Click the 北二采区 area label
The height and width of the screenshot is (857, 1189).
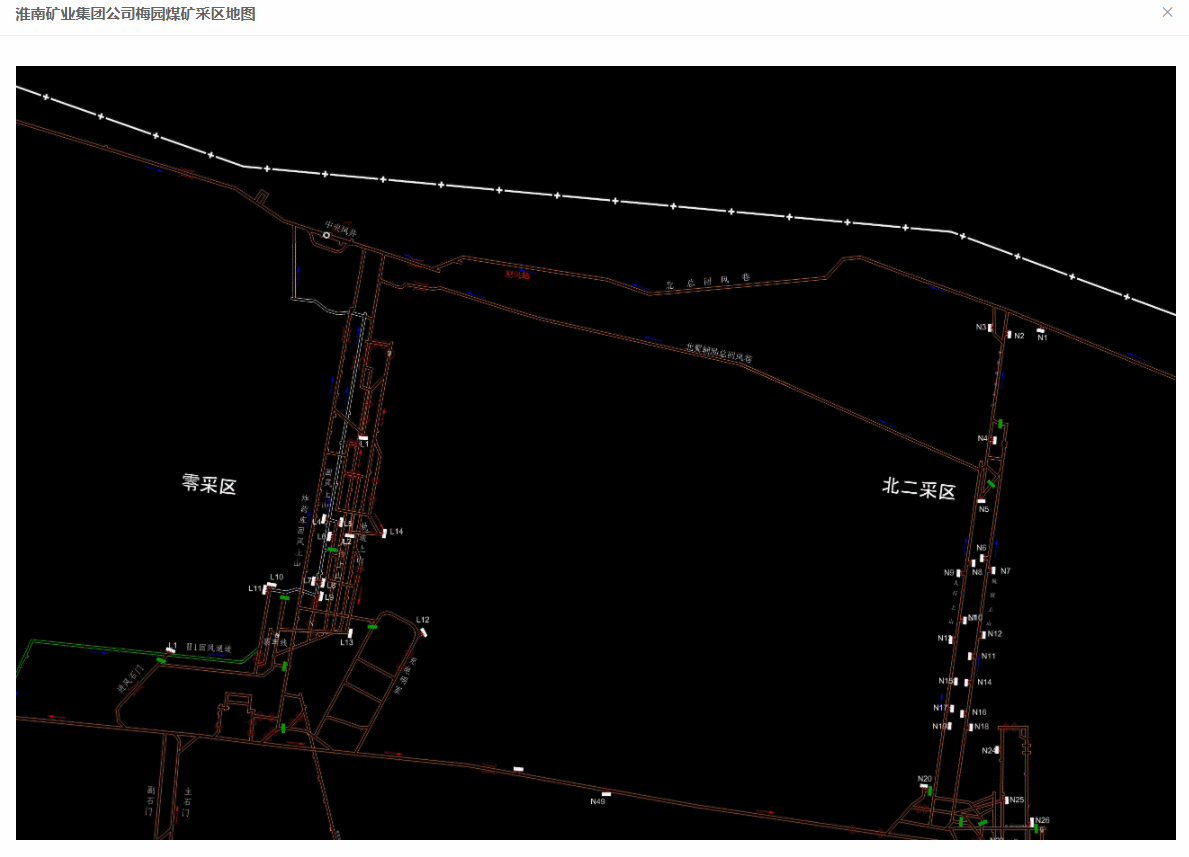(918, 489)
